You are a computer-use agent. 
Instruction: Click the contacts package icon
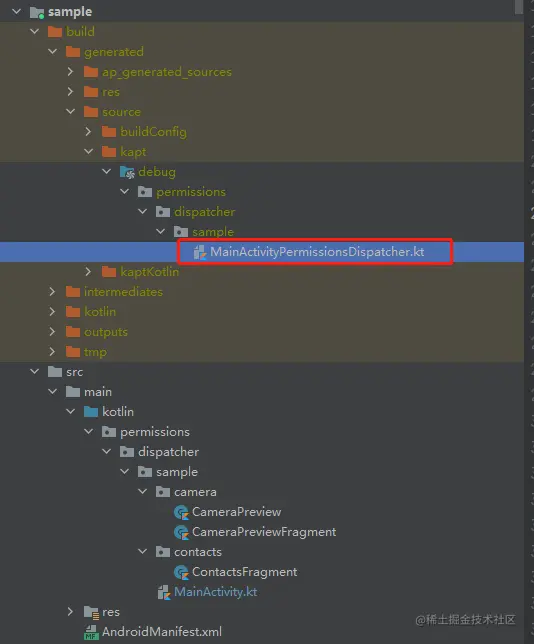click(x=163, y=552)
